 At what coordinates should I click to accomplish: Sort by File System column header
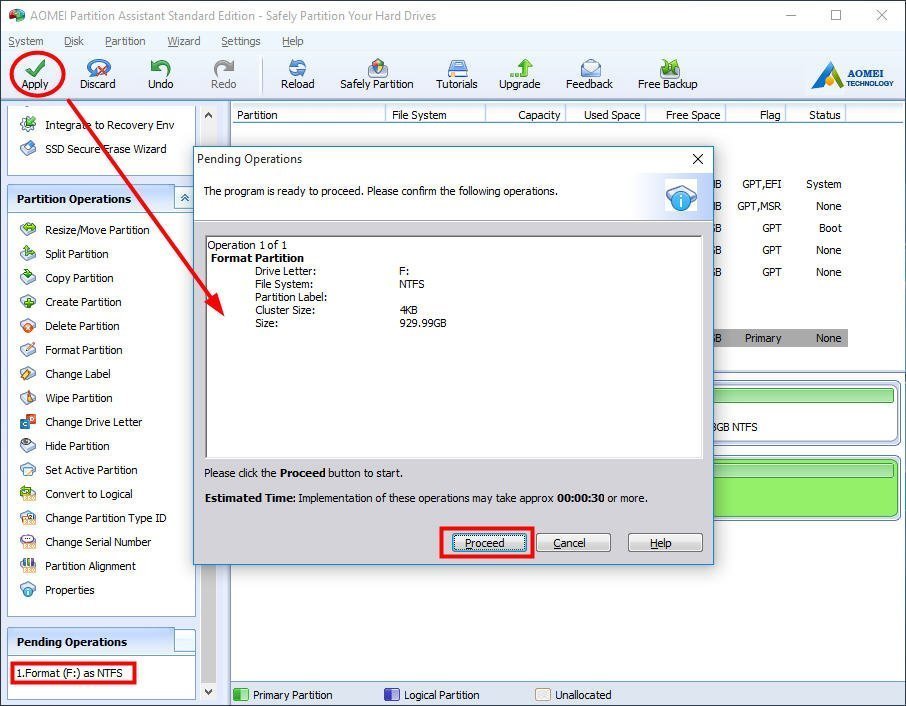click(x=435, y=115)
